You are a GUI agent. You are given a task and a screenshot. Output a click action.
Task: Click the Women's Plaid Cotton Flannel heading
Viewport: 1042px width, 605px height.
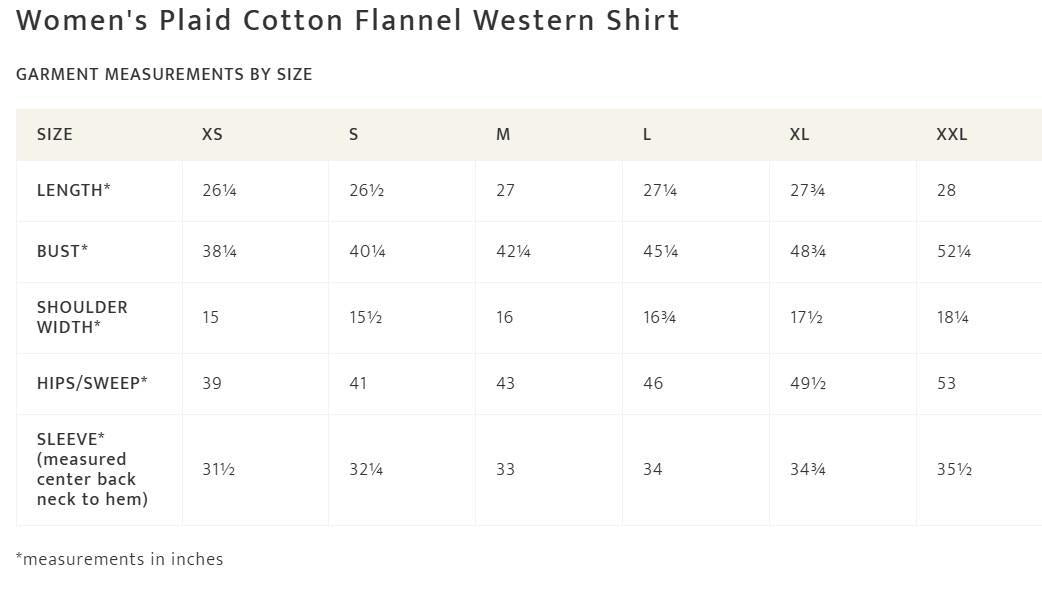[x=348, y=20]
